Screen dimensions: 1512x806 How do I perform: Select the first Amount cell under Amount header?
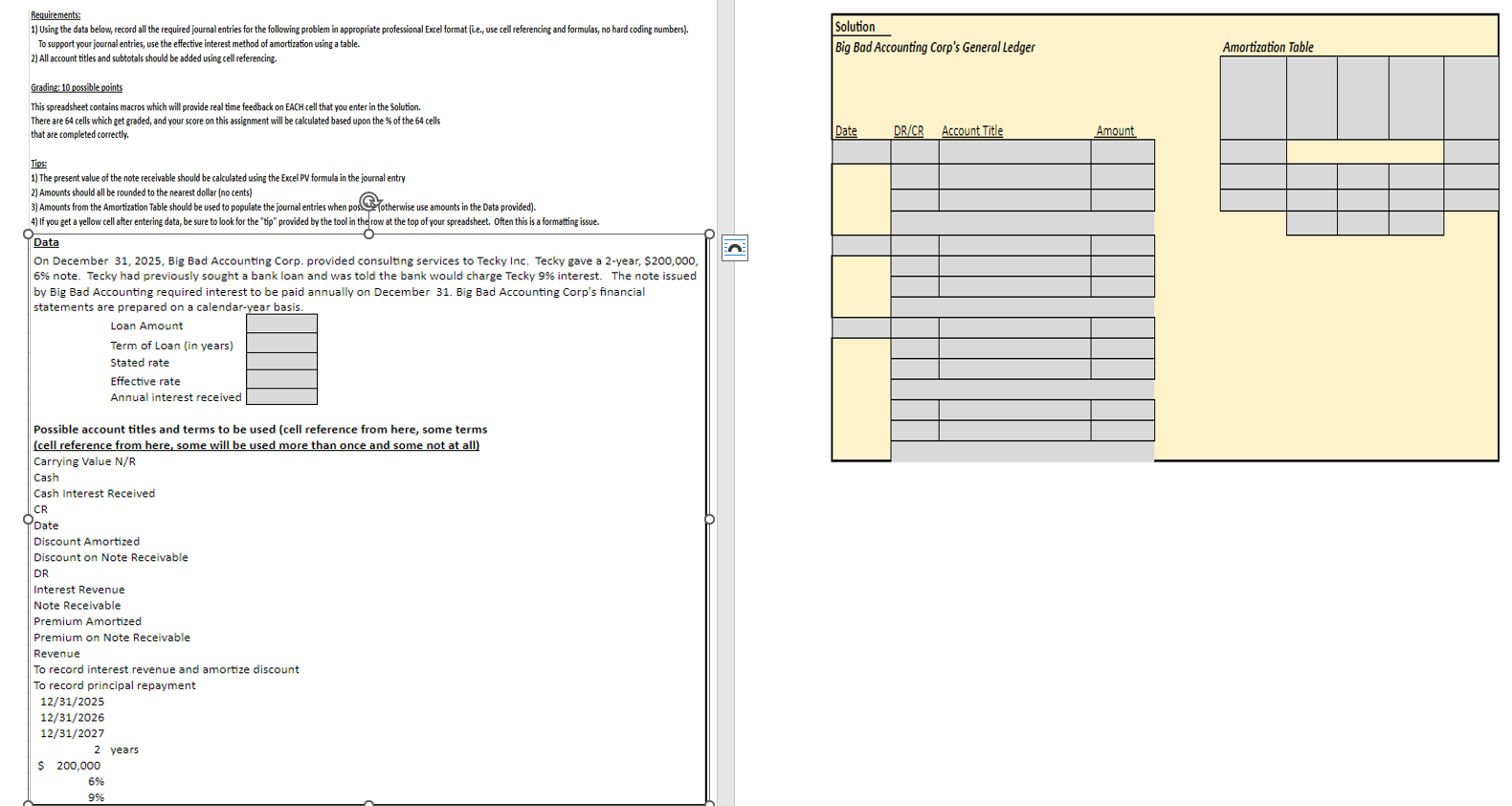click(1123, 151)
